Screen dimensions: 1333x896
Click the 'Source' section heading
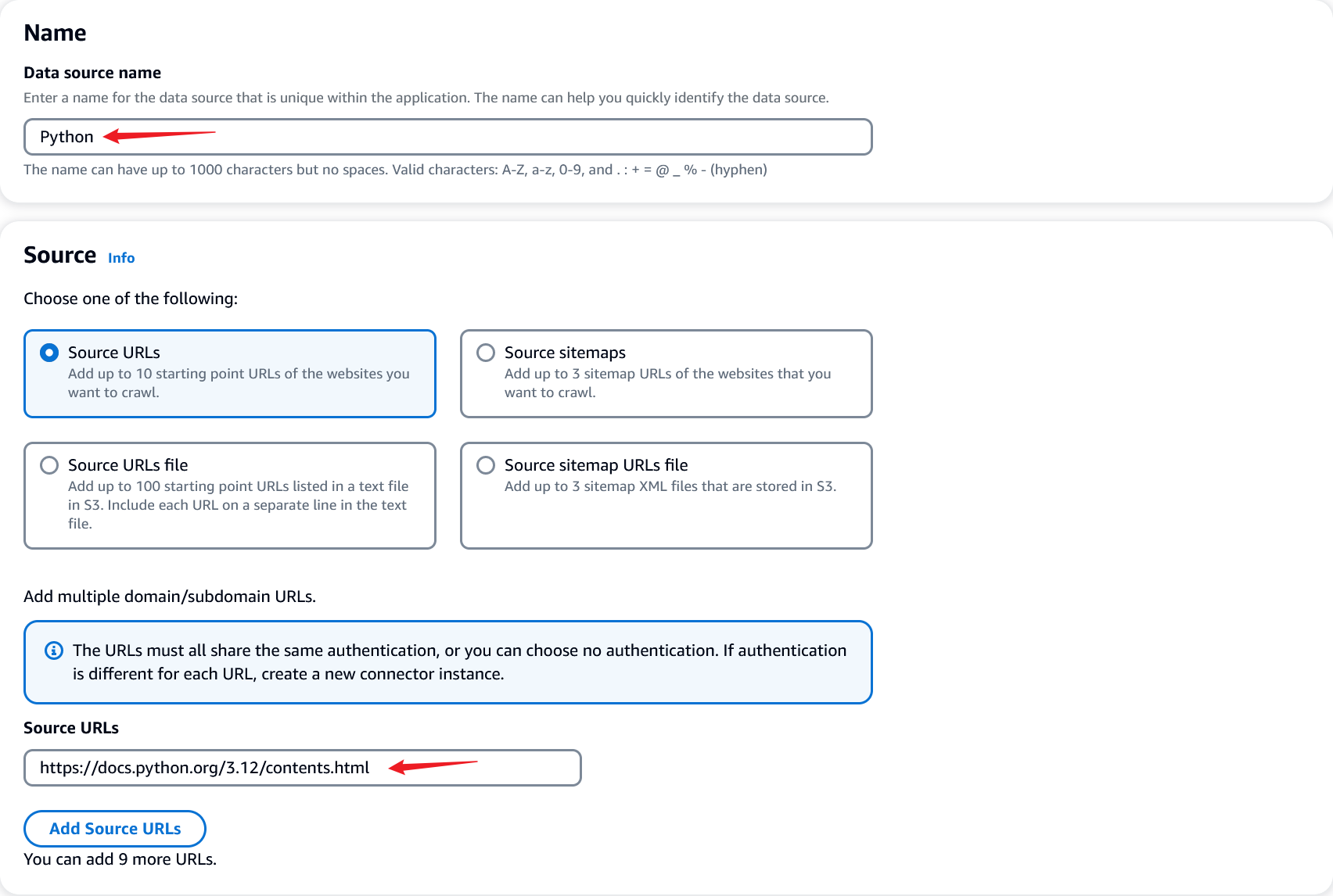(60, 255)
